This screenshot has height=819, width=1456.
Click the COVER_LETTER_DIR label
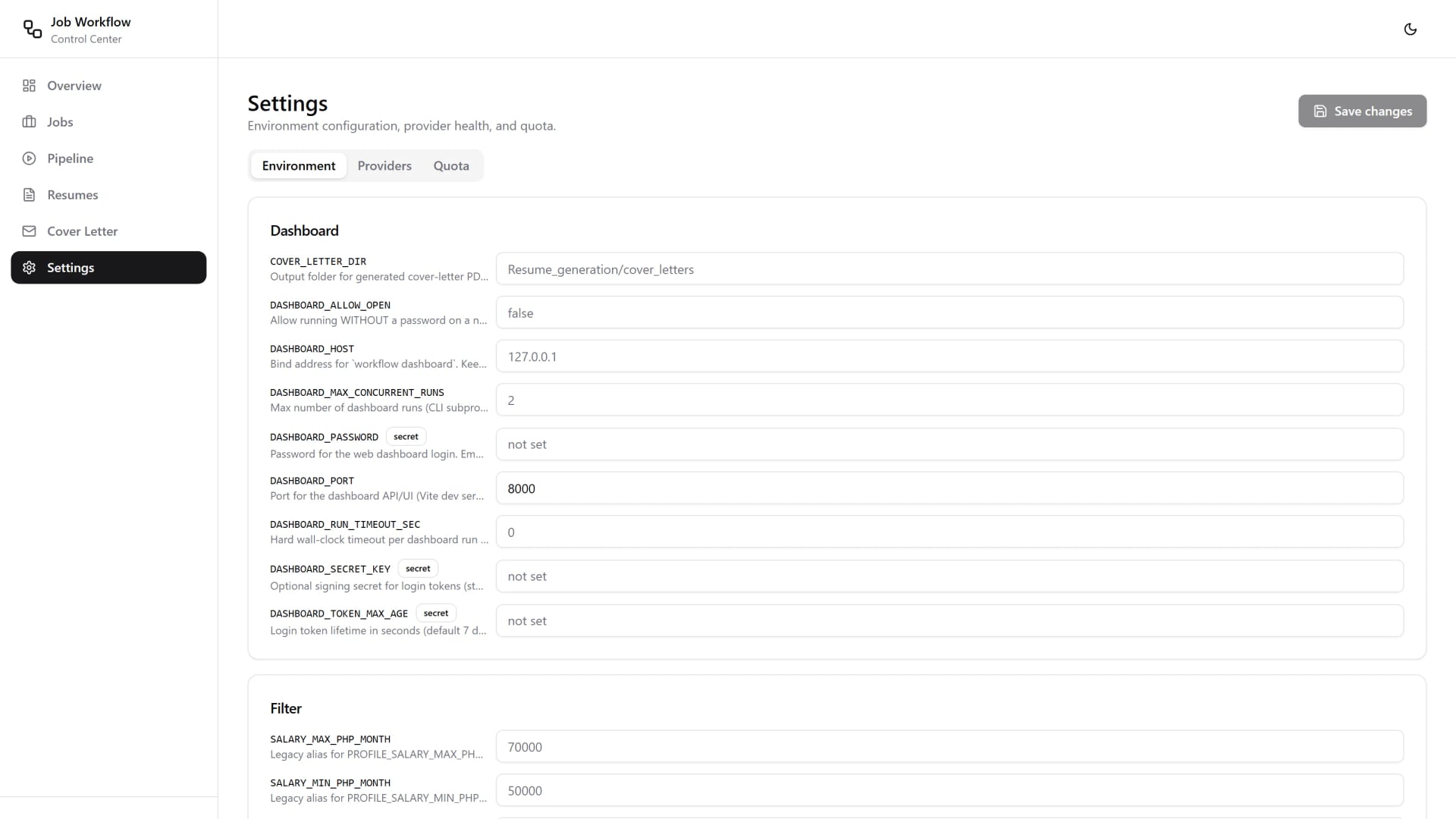[x=318, y=262]
